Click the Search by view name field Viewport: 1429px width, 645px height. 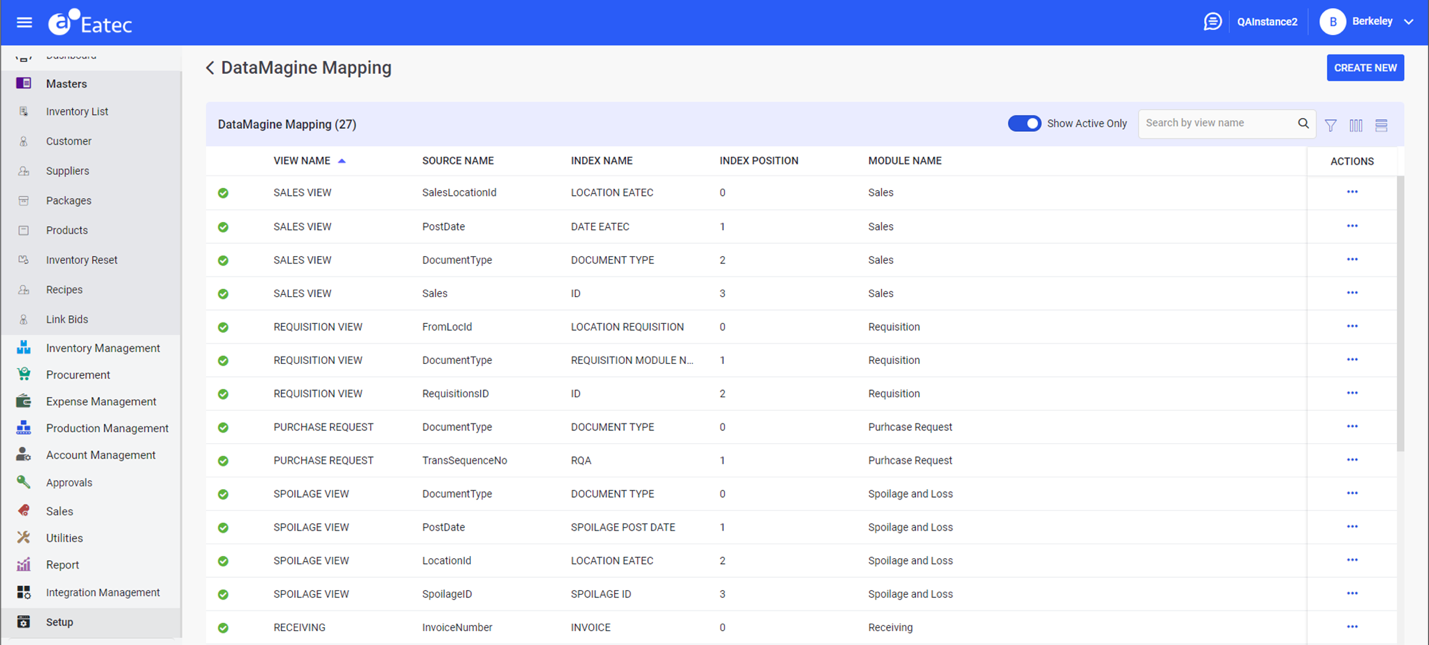pyautogui.click(x=1216, y=124)
